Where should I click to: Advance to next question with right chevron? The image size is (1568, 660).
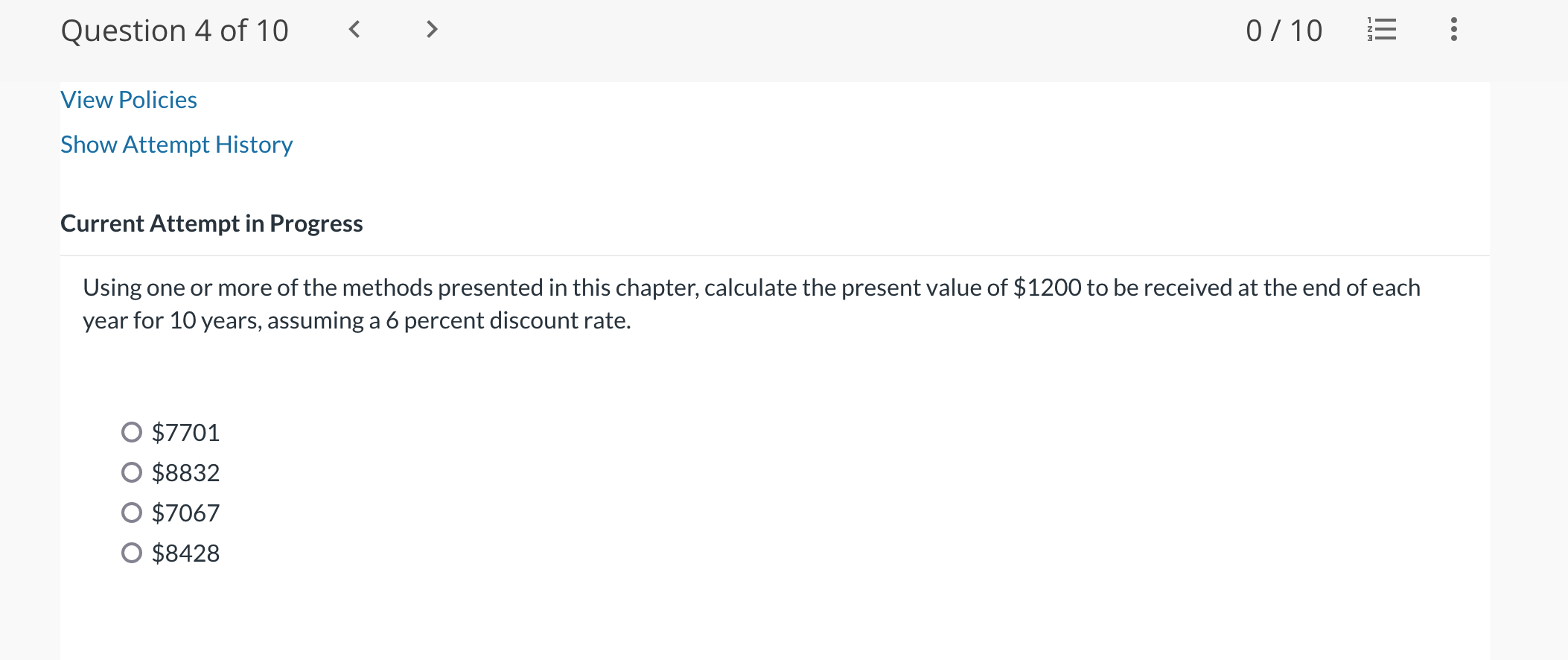tap(432, 30)
